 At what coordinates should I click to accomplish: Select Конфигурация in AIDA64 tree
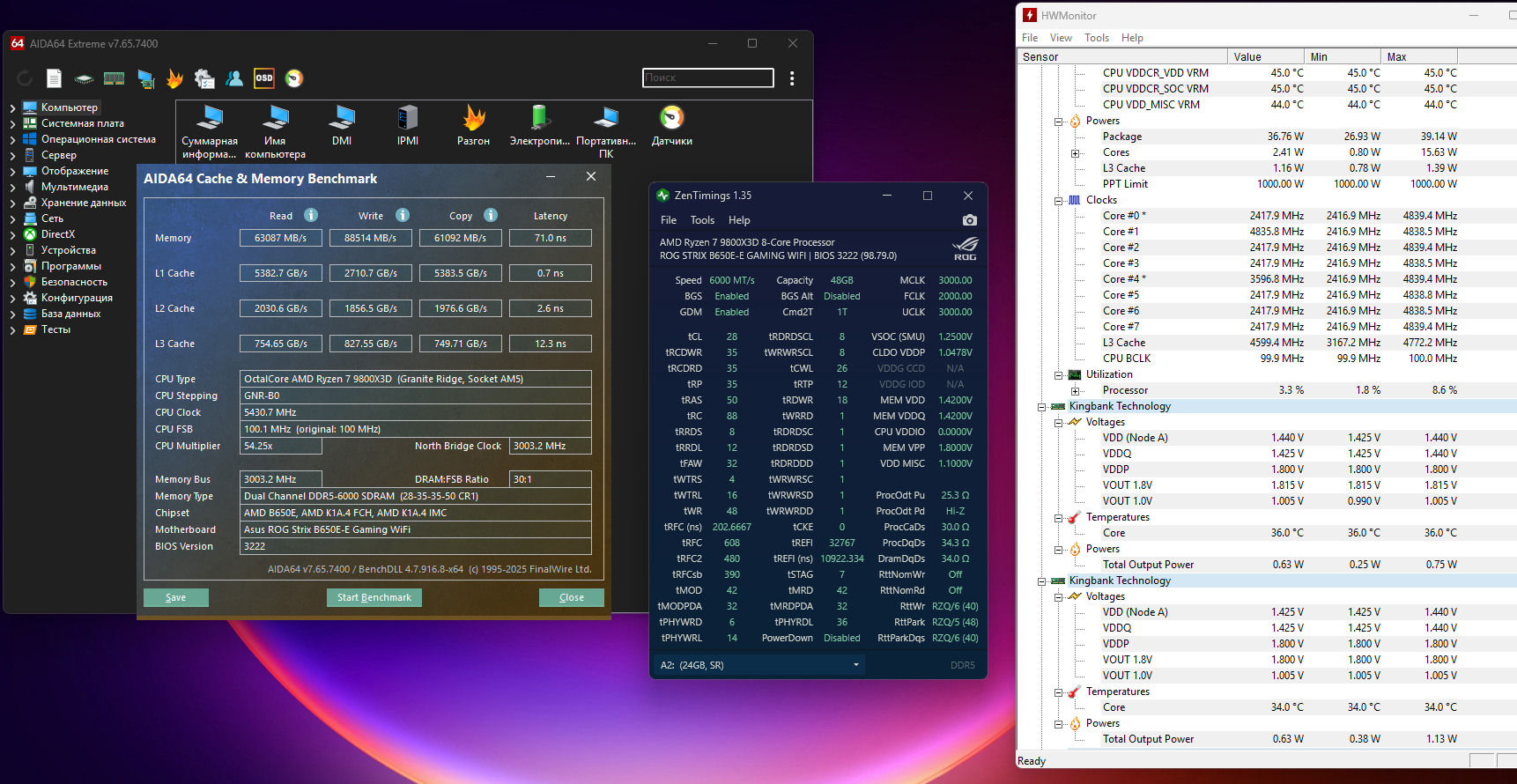pyautogui.click(x=77, y=299)
